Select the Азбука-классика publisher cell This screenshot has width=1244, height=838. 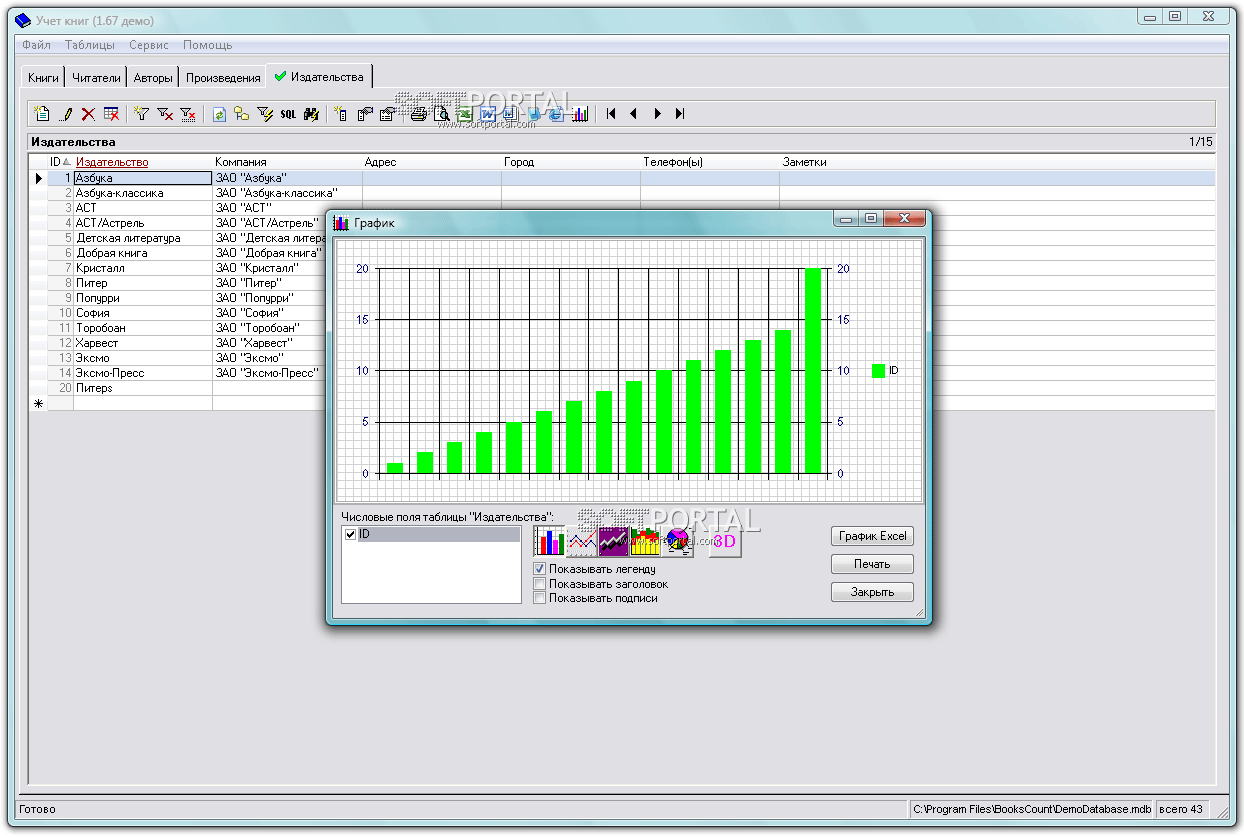coord(143,193)
